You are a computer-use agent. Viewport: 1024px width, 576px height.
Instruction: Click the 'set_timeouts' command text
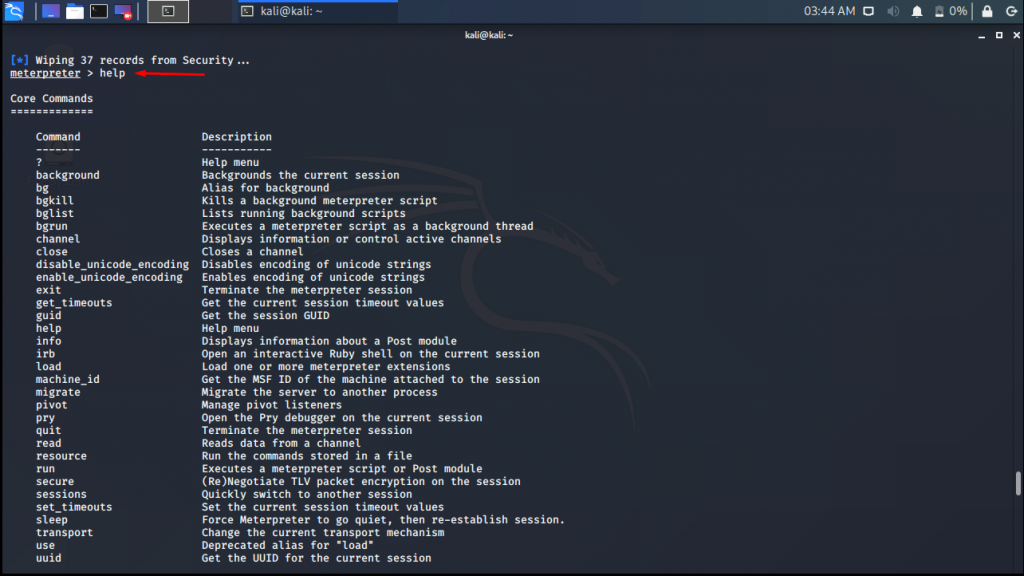74,507
